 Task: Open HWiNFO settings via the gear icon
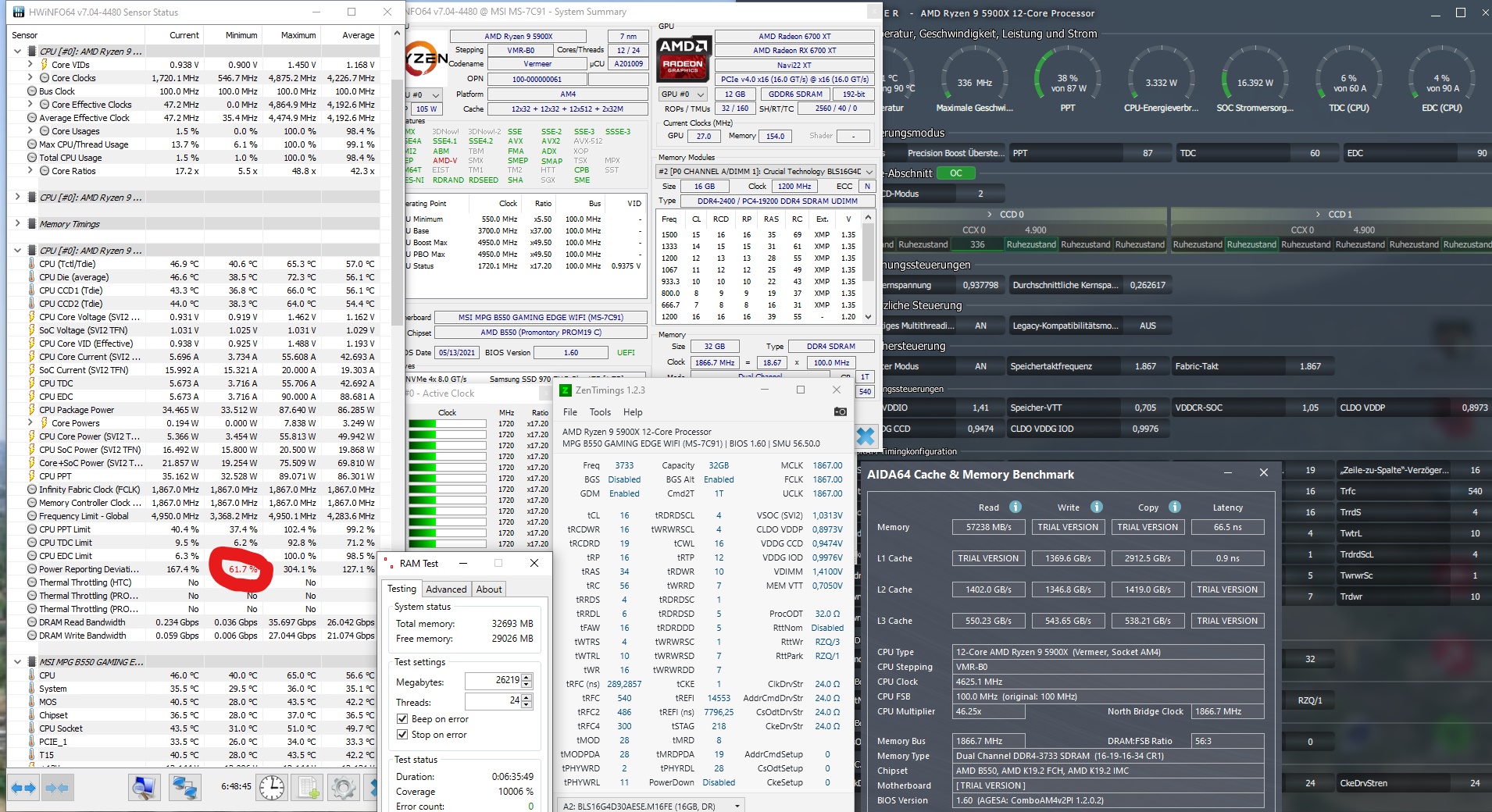click(x=344, y=789)
